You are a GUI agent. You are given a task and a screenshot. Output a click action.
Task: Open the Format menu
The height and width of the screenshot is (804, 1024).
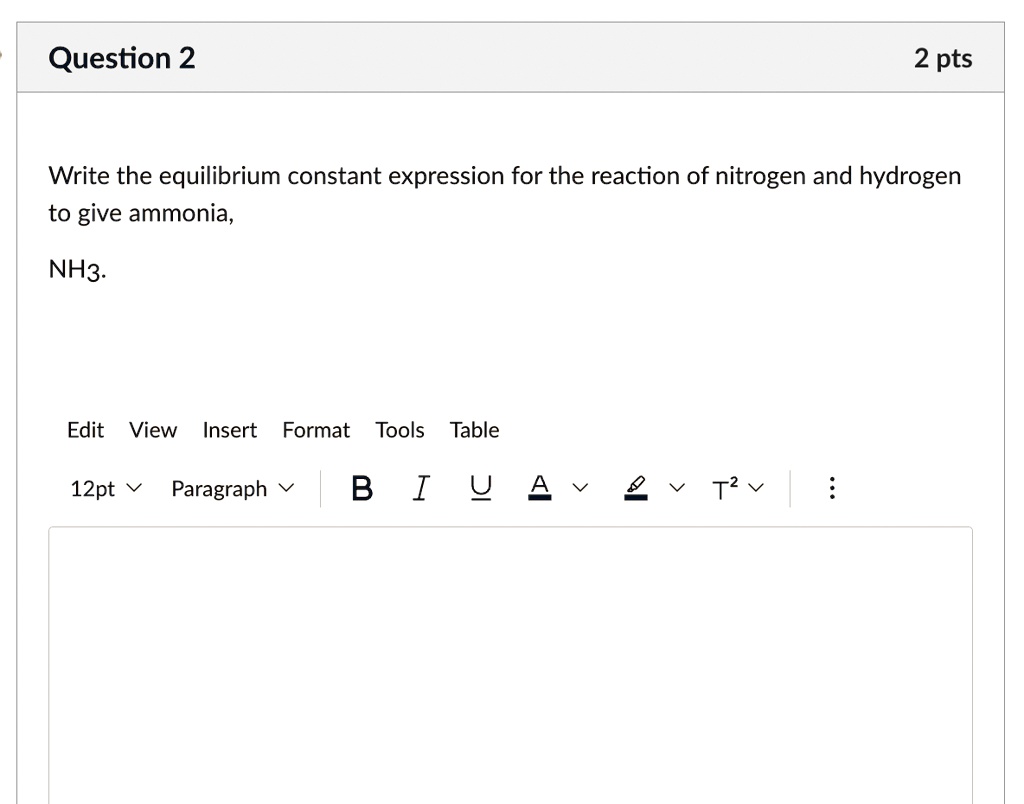[x=316, y=430]
